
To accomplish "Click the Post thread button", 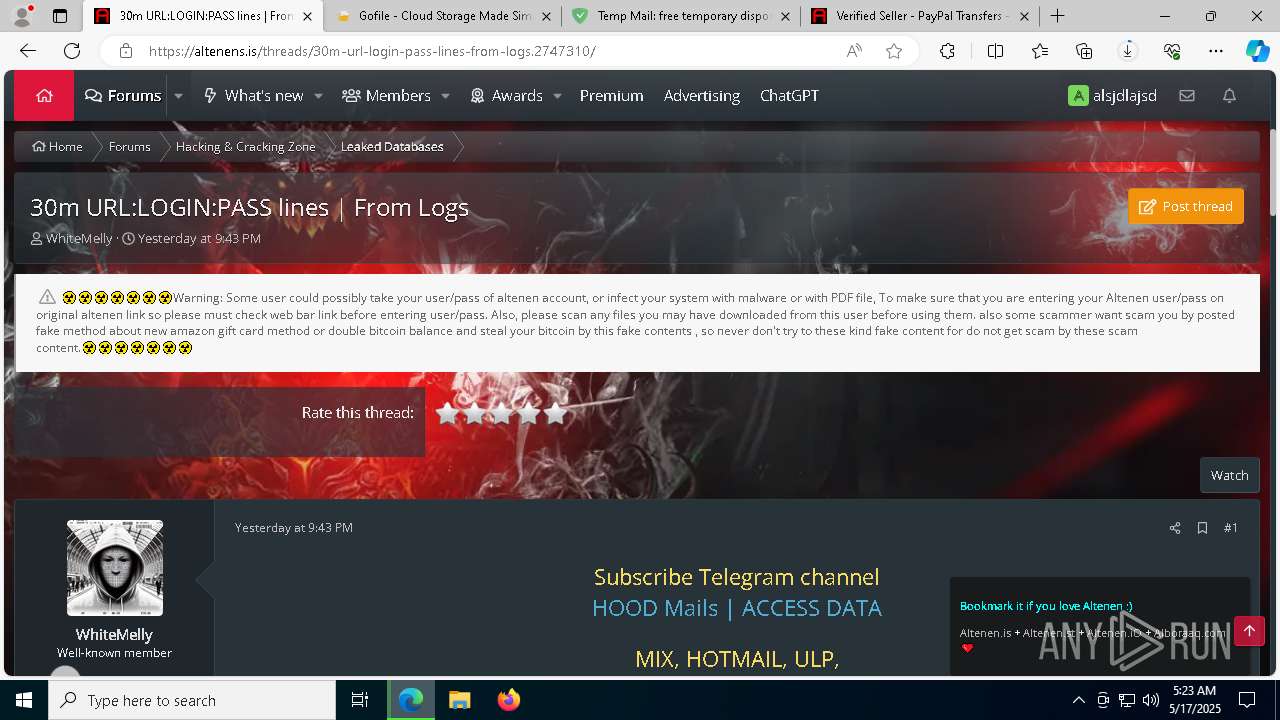I will [1186, 206].
